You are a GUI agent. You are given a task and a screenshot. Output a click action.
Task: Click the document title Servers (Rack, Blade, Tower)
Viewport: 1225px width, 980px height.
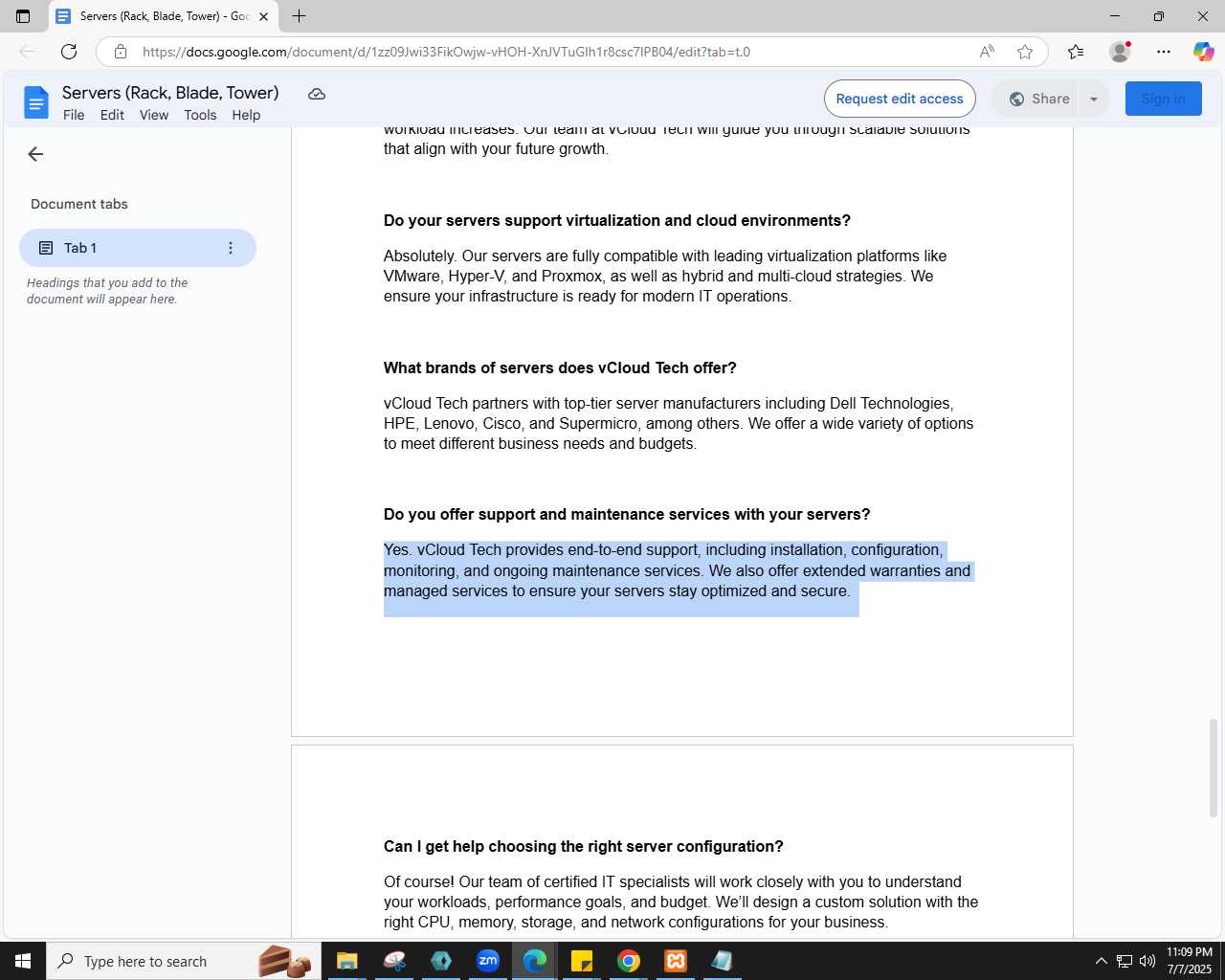pyautogui.click(x=170, y=93)
